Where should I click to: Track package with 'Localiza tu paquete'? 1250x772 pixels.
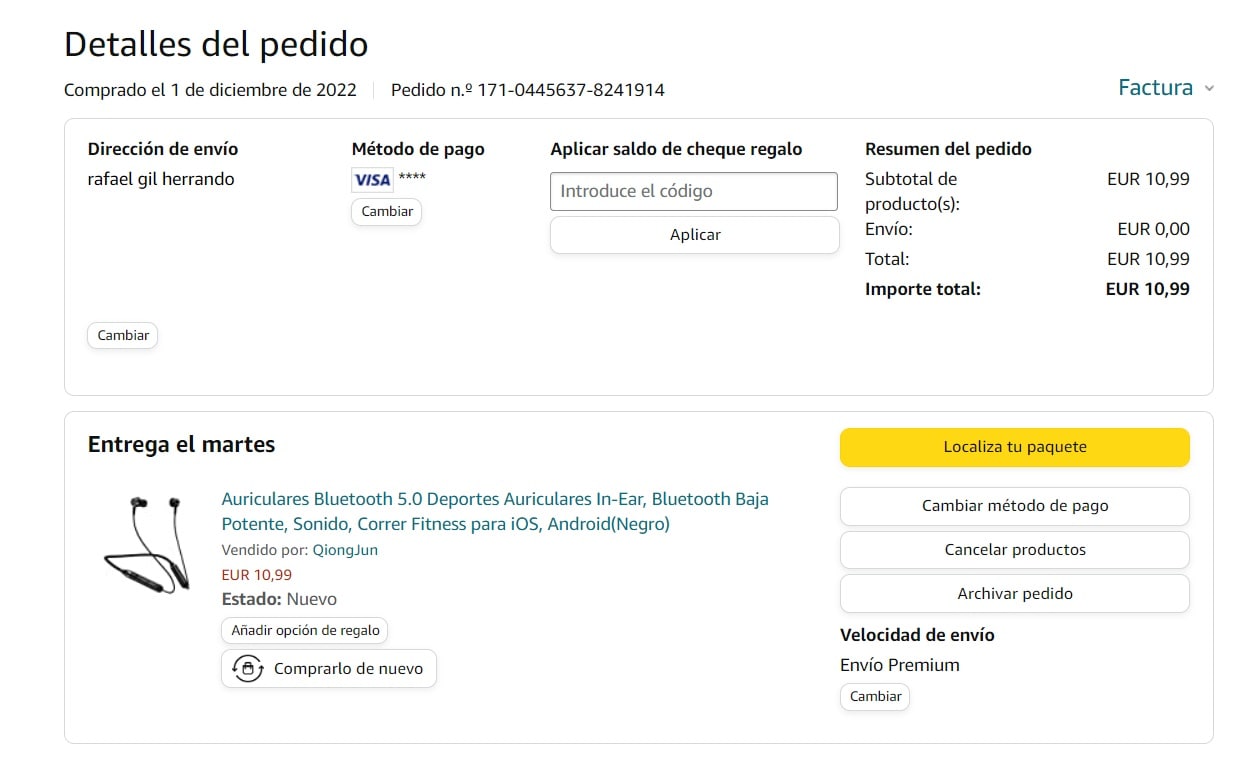click(1014, 447)
